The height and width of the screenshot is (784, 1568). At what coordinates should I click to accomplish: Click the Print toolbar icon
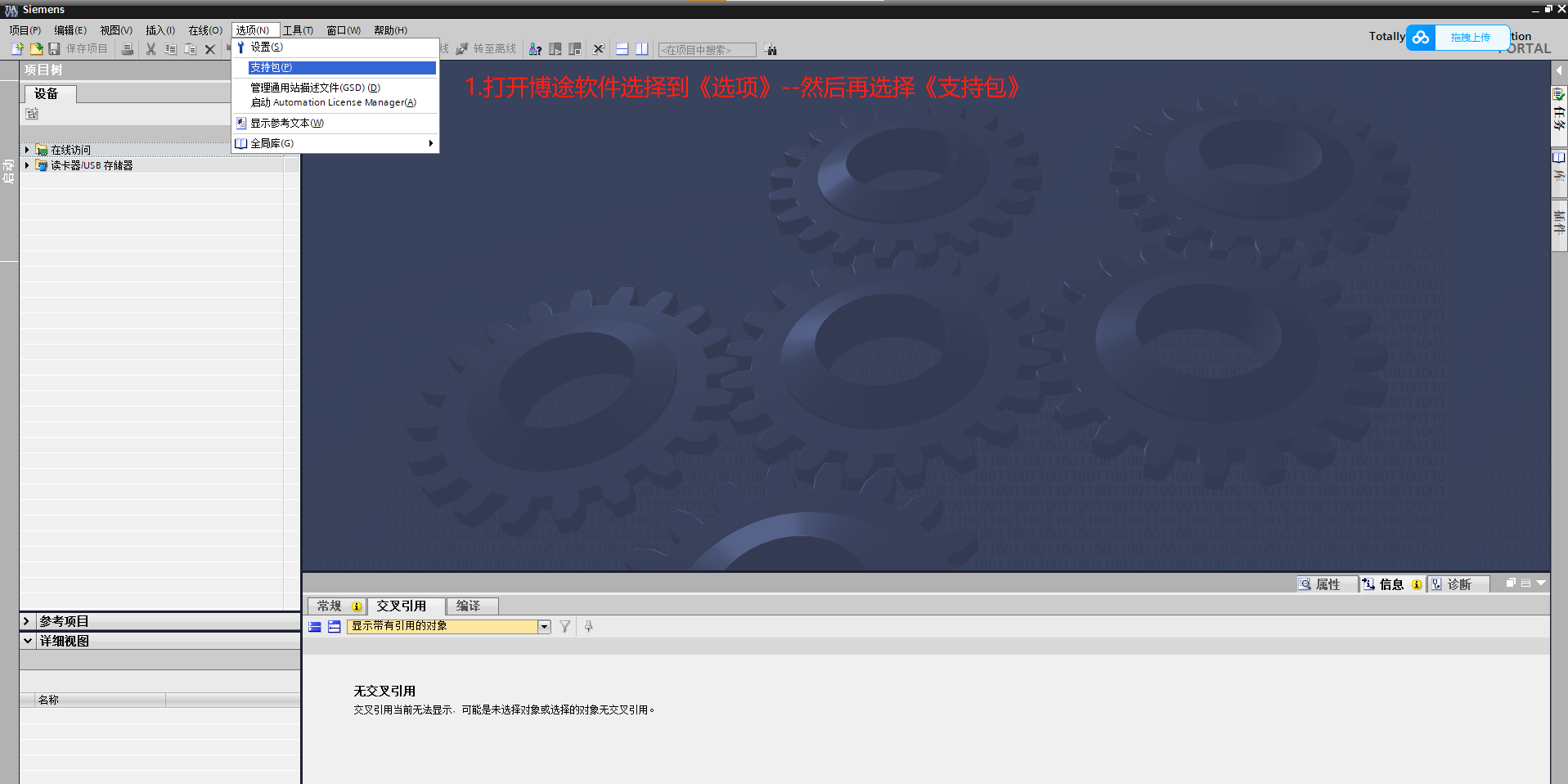pos(127,49)
